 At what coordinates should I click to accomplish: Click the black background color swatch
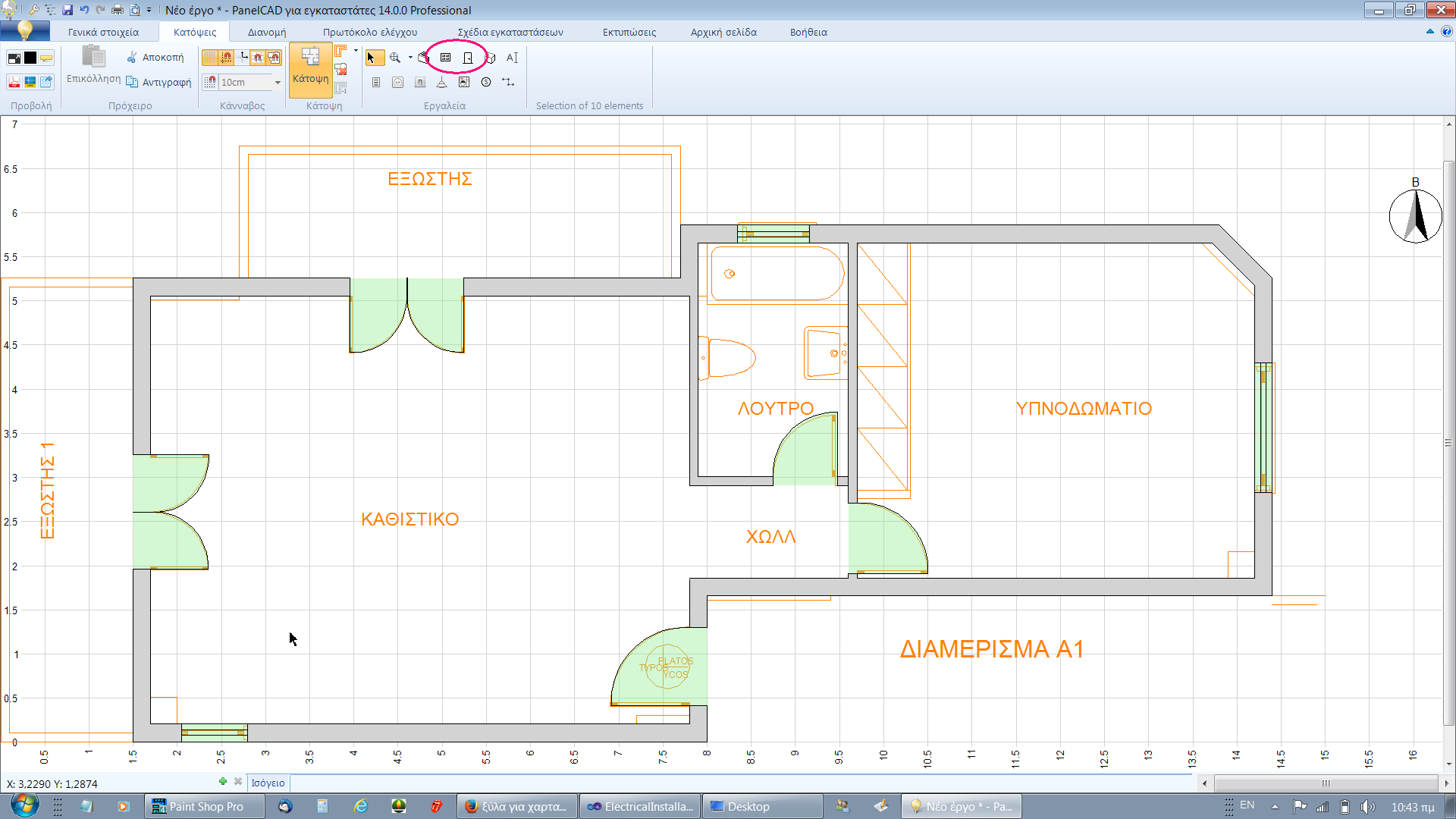[x=30, y=58]
